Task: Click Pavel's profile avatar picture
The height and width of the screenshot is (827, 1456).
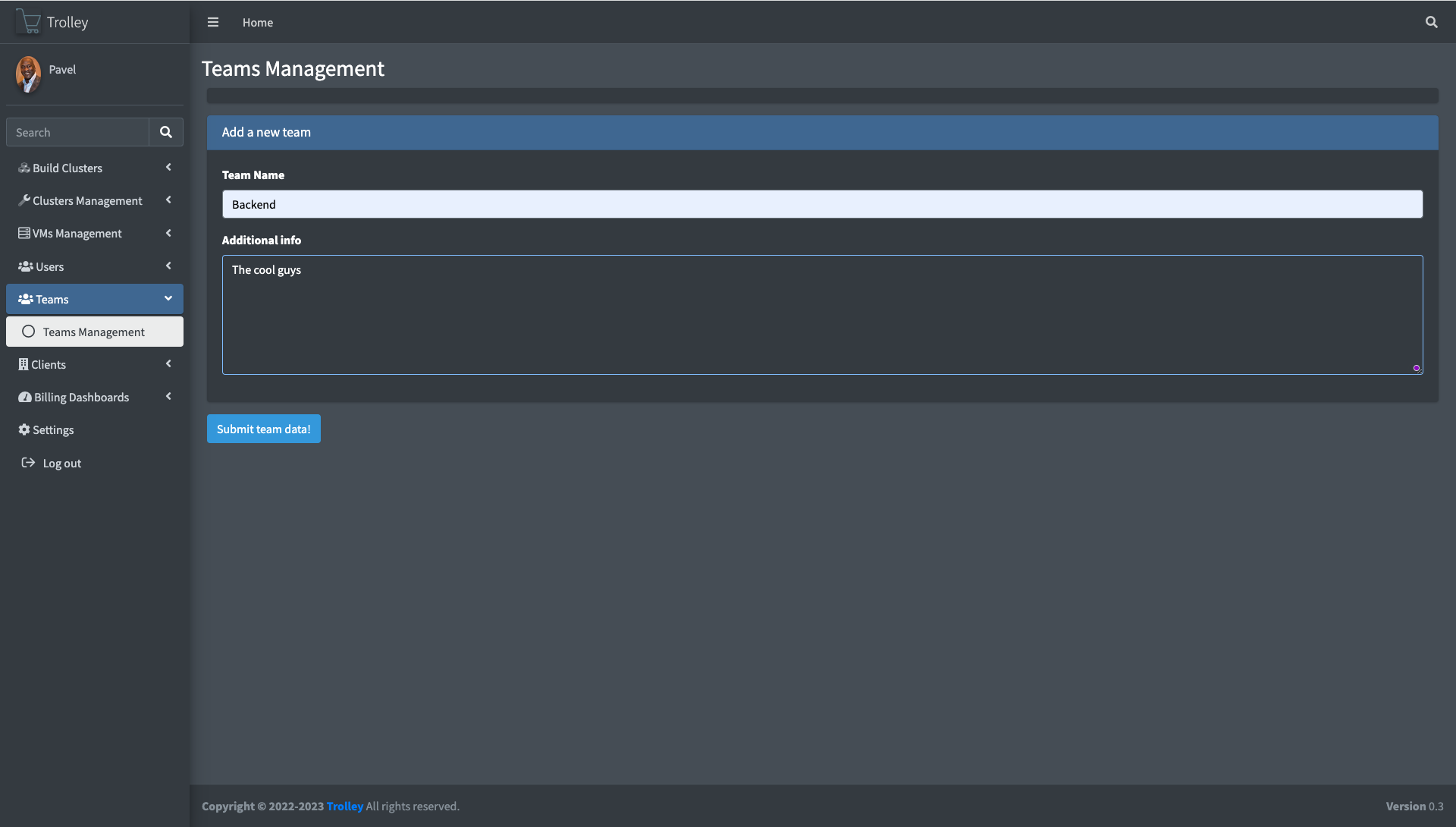Action: (29, 74)
